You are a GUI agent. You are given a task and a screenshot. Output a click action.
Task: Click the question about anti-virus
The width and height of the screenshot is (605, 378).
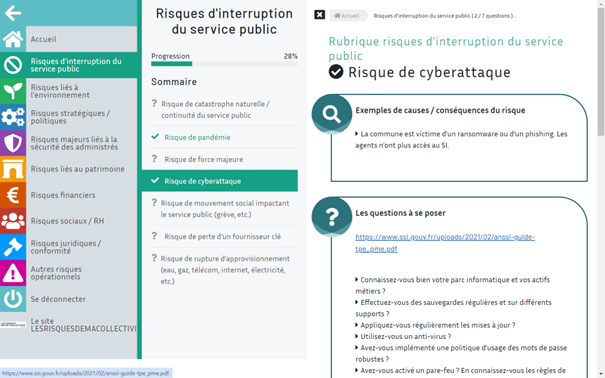pyautogui.click(x=403, y=336)
